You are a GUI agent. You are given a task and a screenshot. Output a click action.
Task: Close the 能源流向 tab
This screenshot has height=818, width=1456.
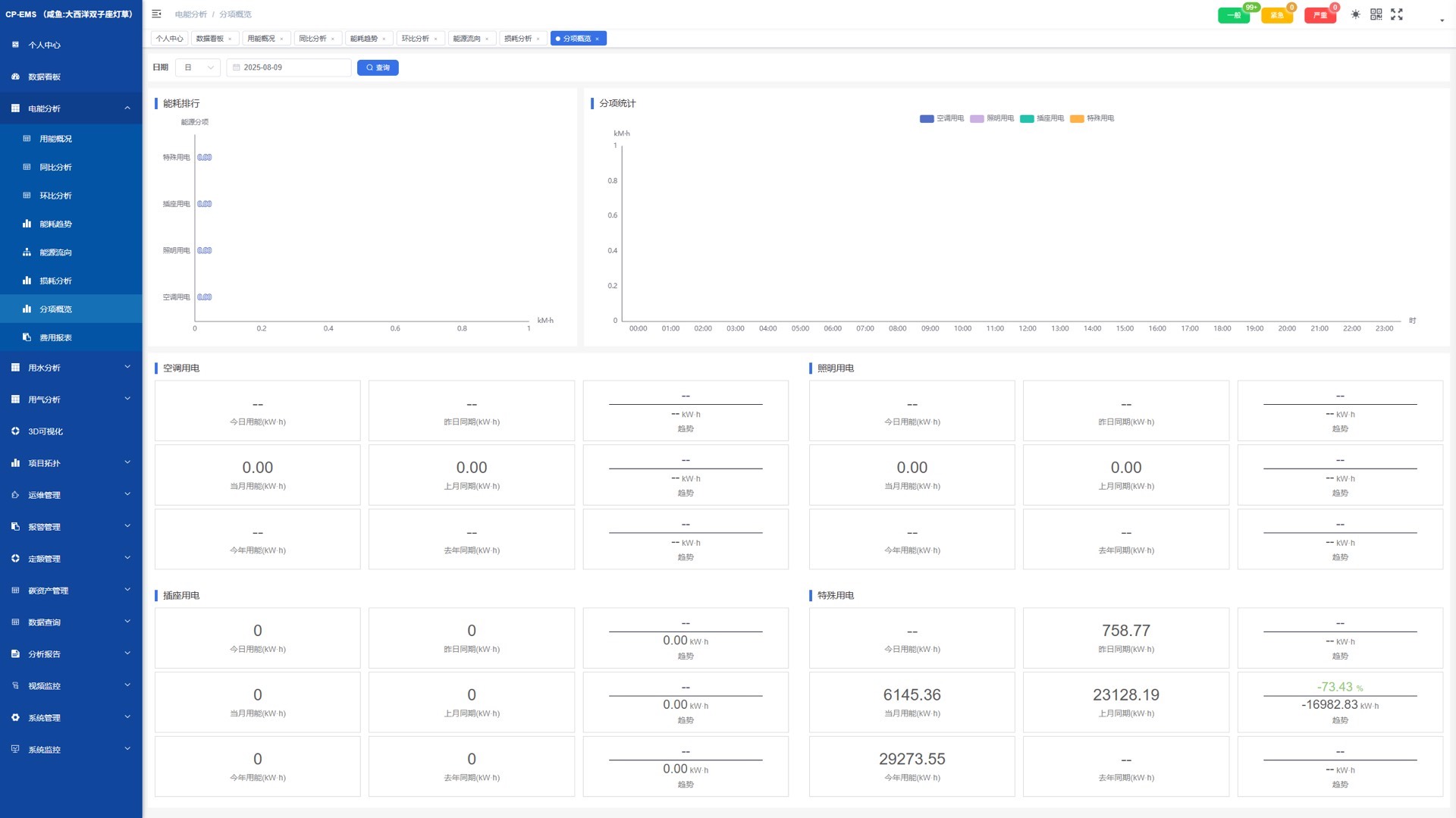(487, 39)
